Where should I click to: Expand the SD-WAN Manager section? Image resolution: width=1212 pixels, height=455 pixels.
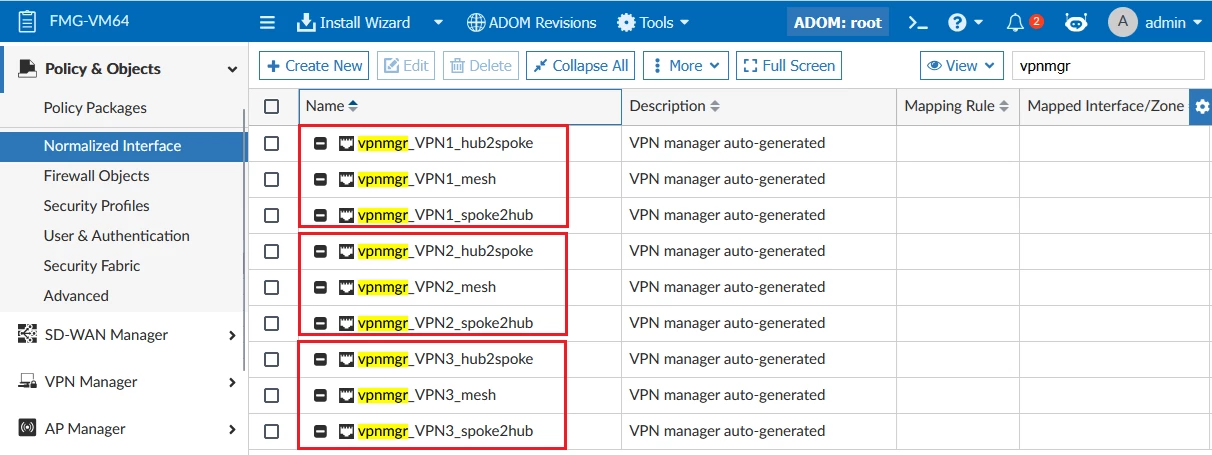(x=232, y=335)
